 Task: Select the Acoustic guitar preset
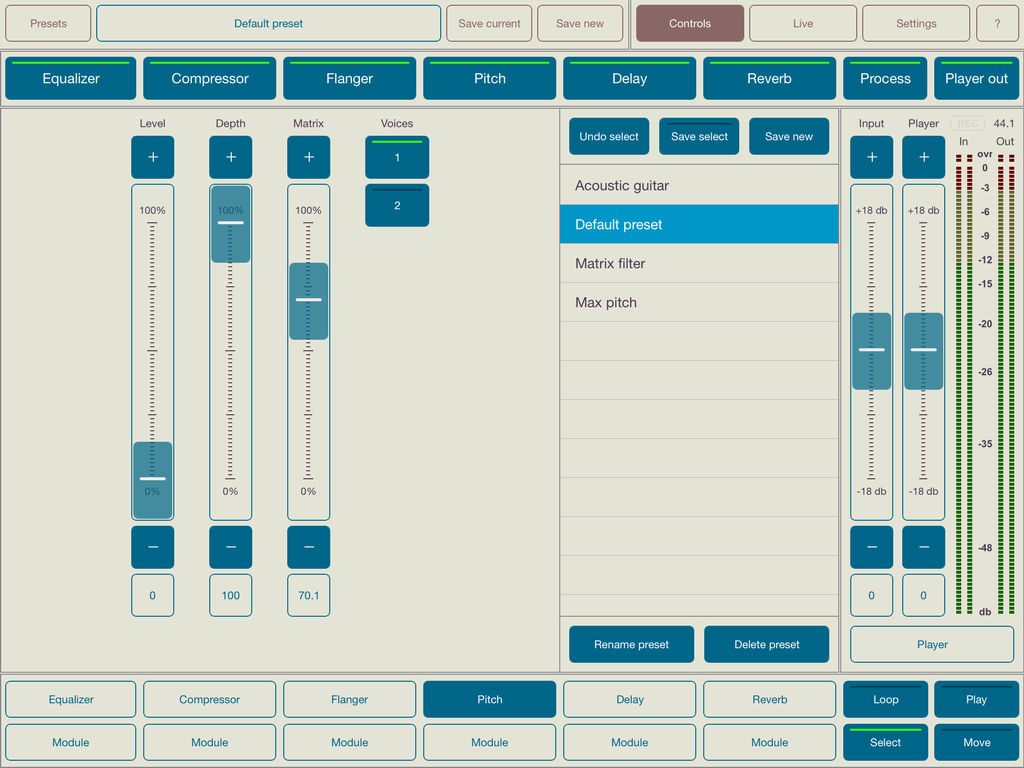pos(698,185)
